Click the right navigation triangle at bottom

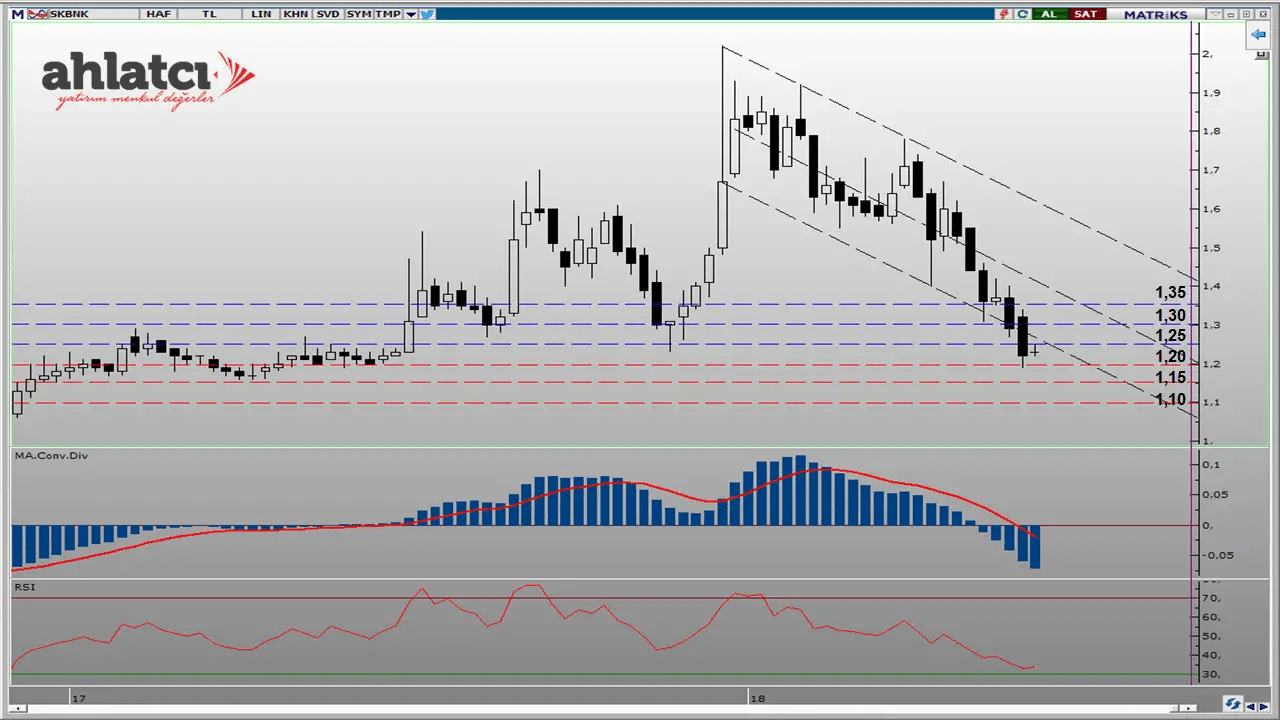[x=1264, y=707]
